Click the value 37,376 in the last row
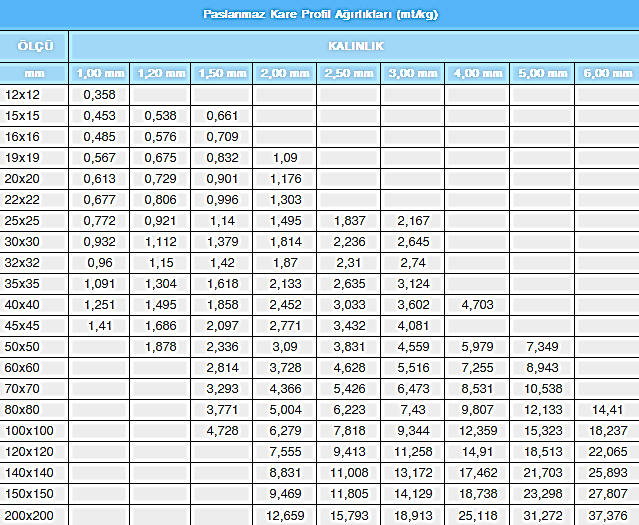This screenshot has width=639, height=525. (x=606, y=515)
